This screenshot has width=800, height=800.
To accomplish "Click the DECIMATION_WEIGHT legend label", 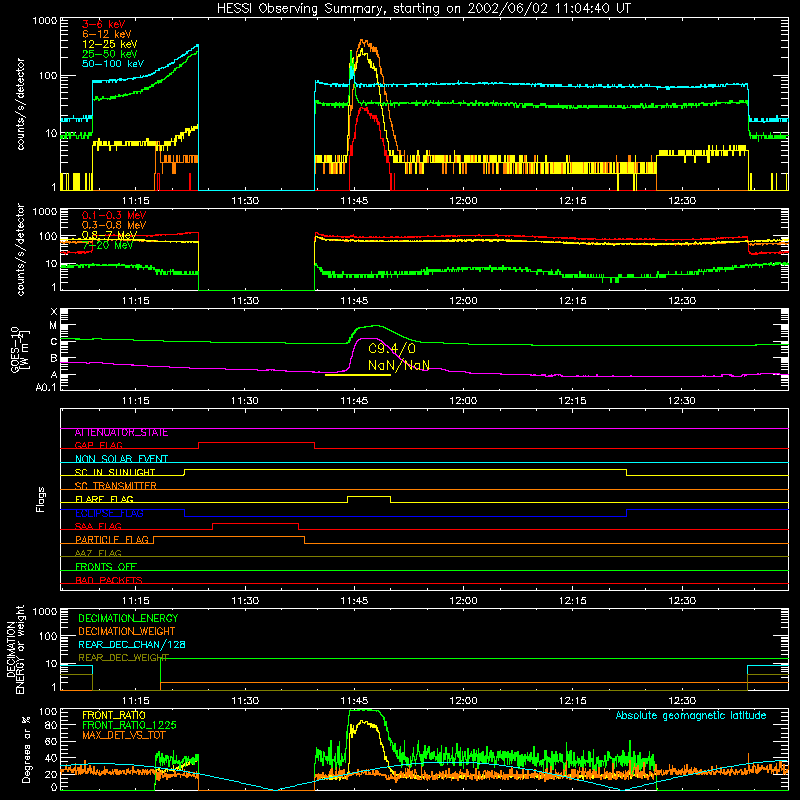I will [127, 632].
